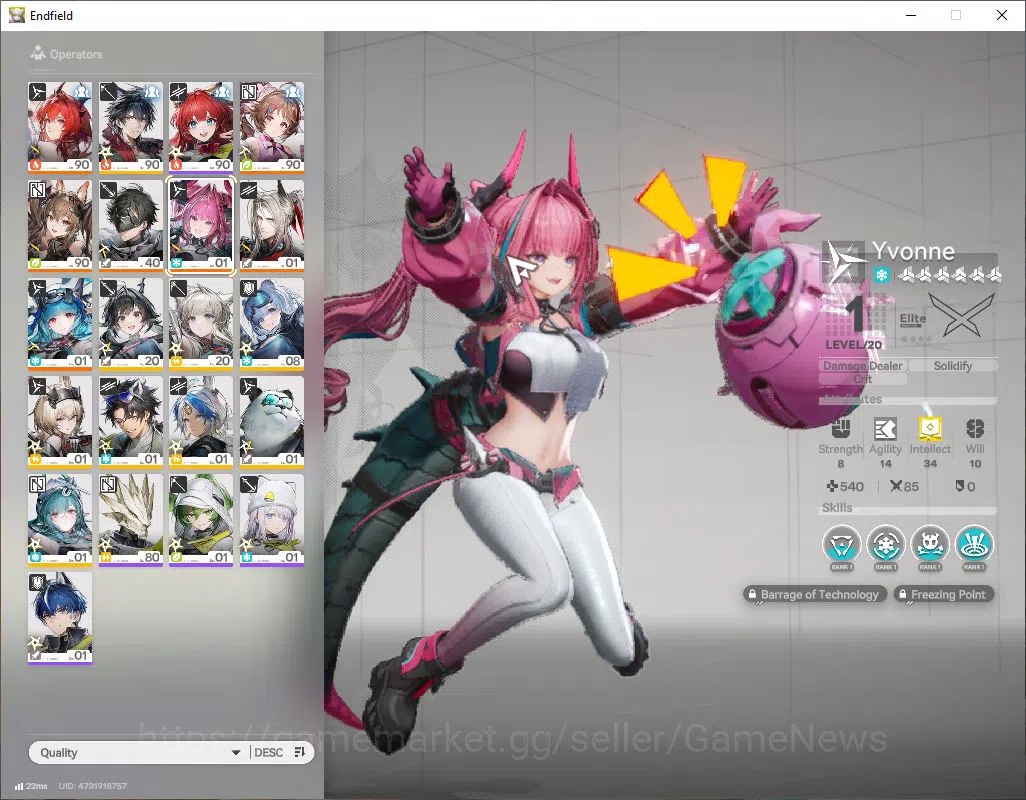Select the blue-haired goggles operator card

tap(60, 323)
